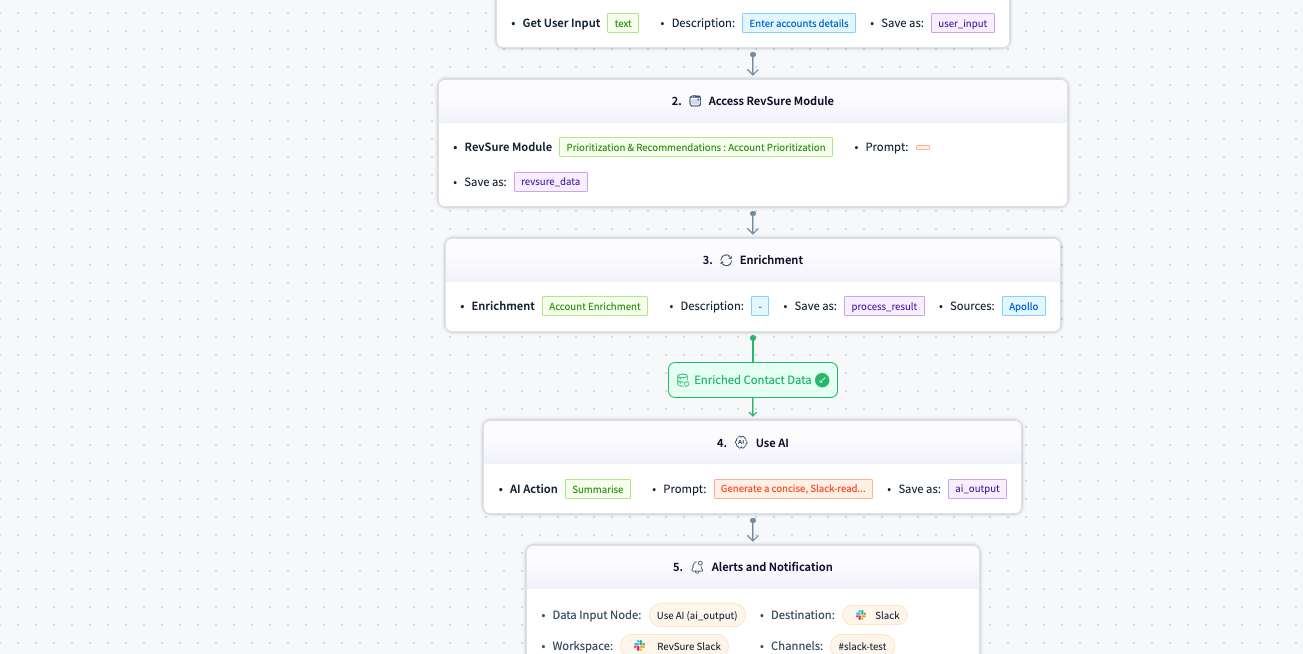Click the Summarise AI action tag
Image resolution: width=1303 pixels, height=654 pixels.
coord(598,489)
